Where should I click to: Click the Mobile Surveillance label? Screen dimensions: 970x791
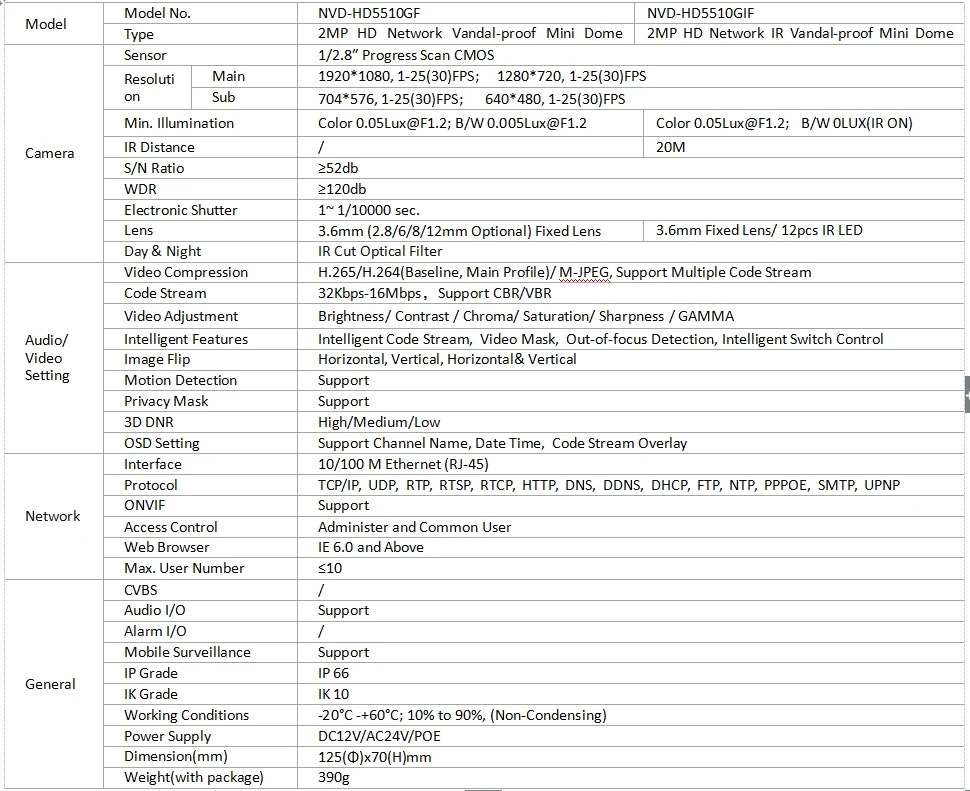pyautogui.click(x=187, y=652)
